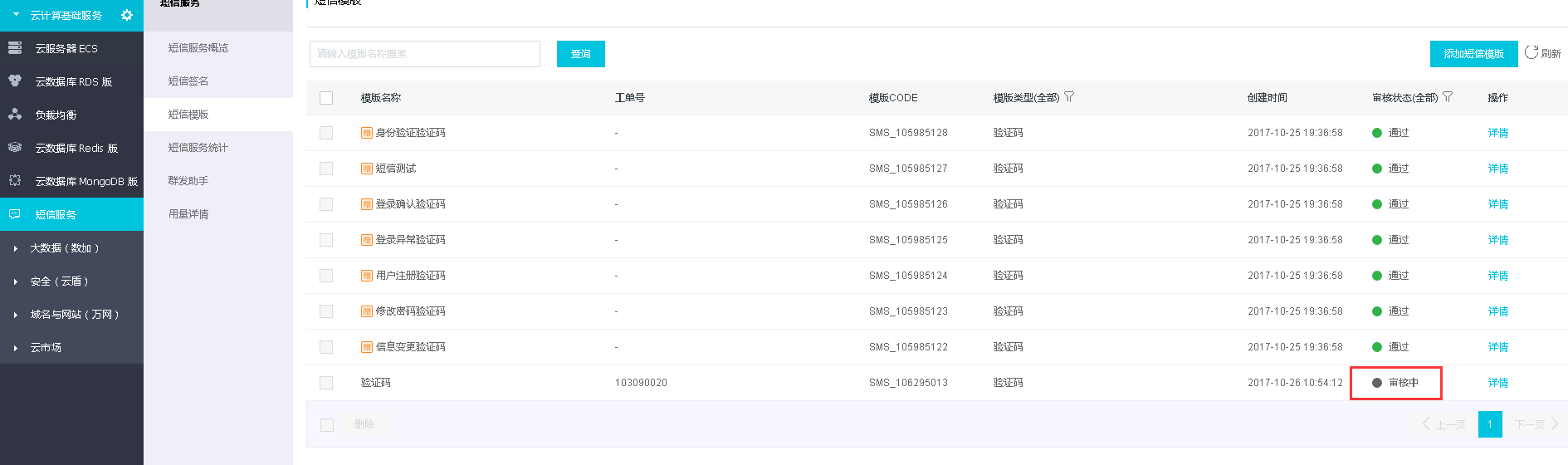Click the filter icon beside 模版类型(全部)
Screen dimensions: 1568x465
1069,97
